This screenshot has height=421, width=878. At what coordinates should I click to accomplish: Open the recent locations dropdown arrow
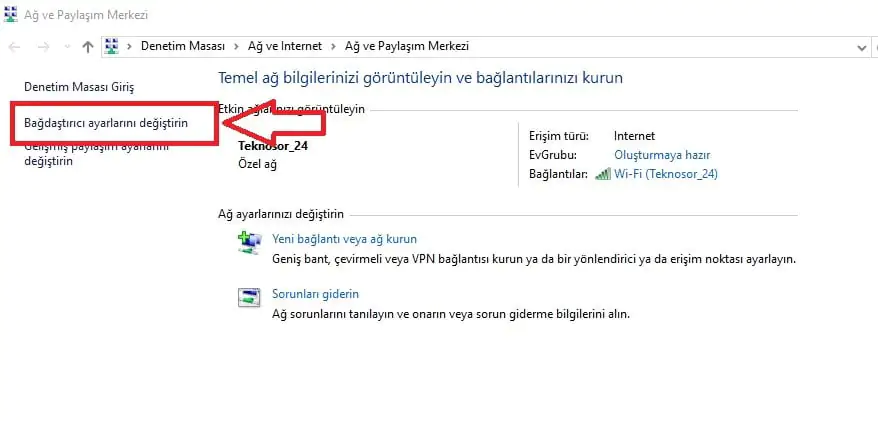pyautogui.click(x=67, y=47)
